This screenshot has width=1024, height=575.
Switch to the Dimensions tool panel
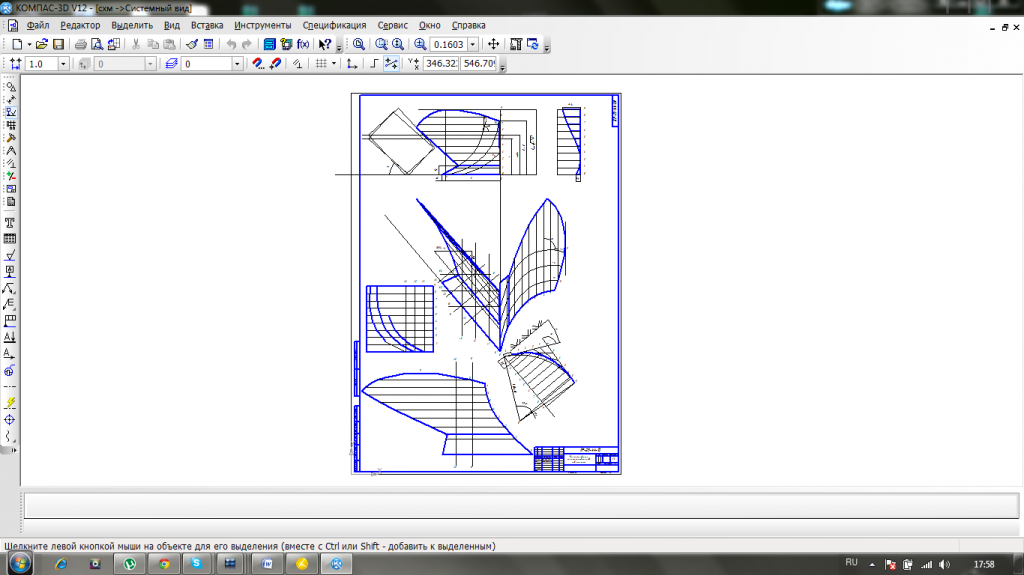(x=10, y=99)
